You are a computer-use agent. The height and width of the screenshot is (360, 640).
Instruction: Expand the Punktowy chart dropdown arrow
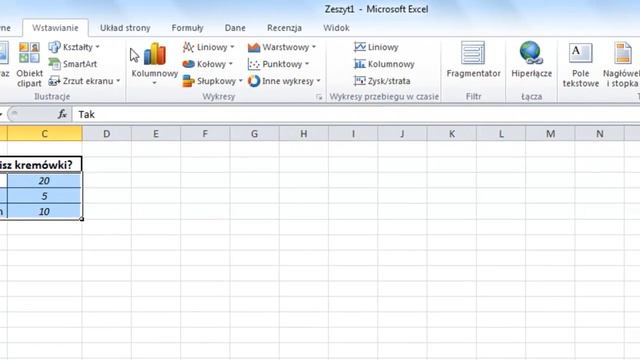307,64
